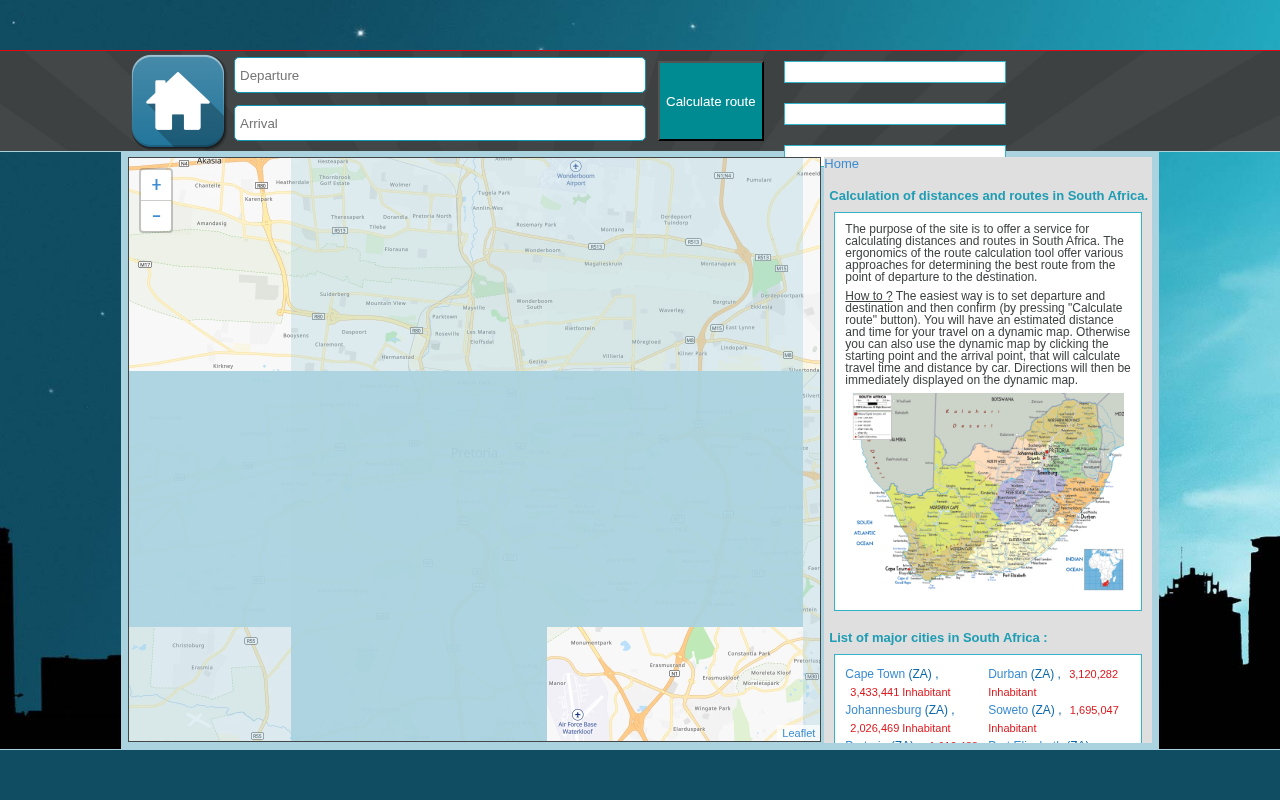Click the Air Force Base Waterkloof marker
The width and height of the screenshot is (1280, 800).
tap(578, 714)
